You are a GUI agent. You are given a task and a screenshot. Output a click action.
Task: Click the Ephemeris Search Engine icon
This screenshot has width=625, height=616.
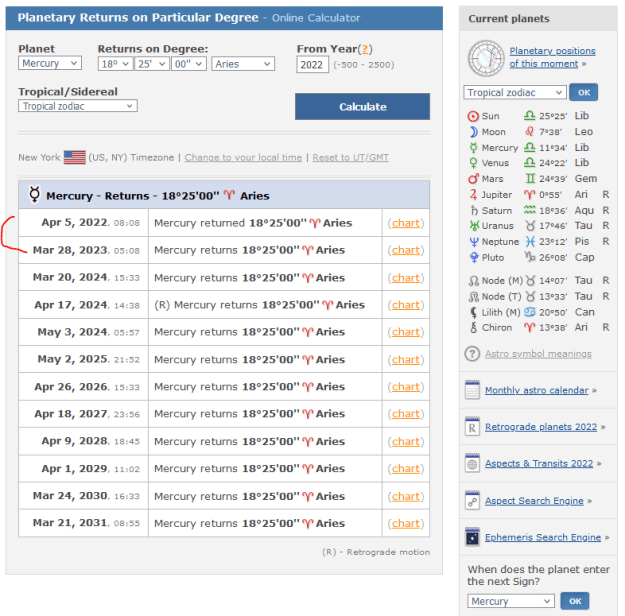coord(472,537)
